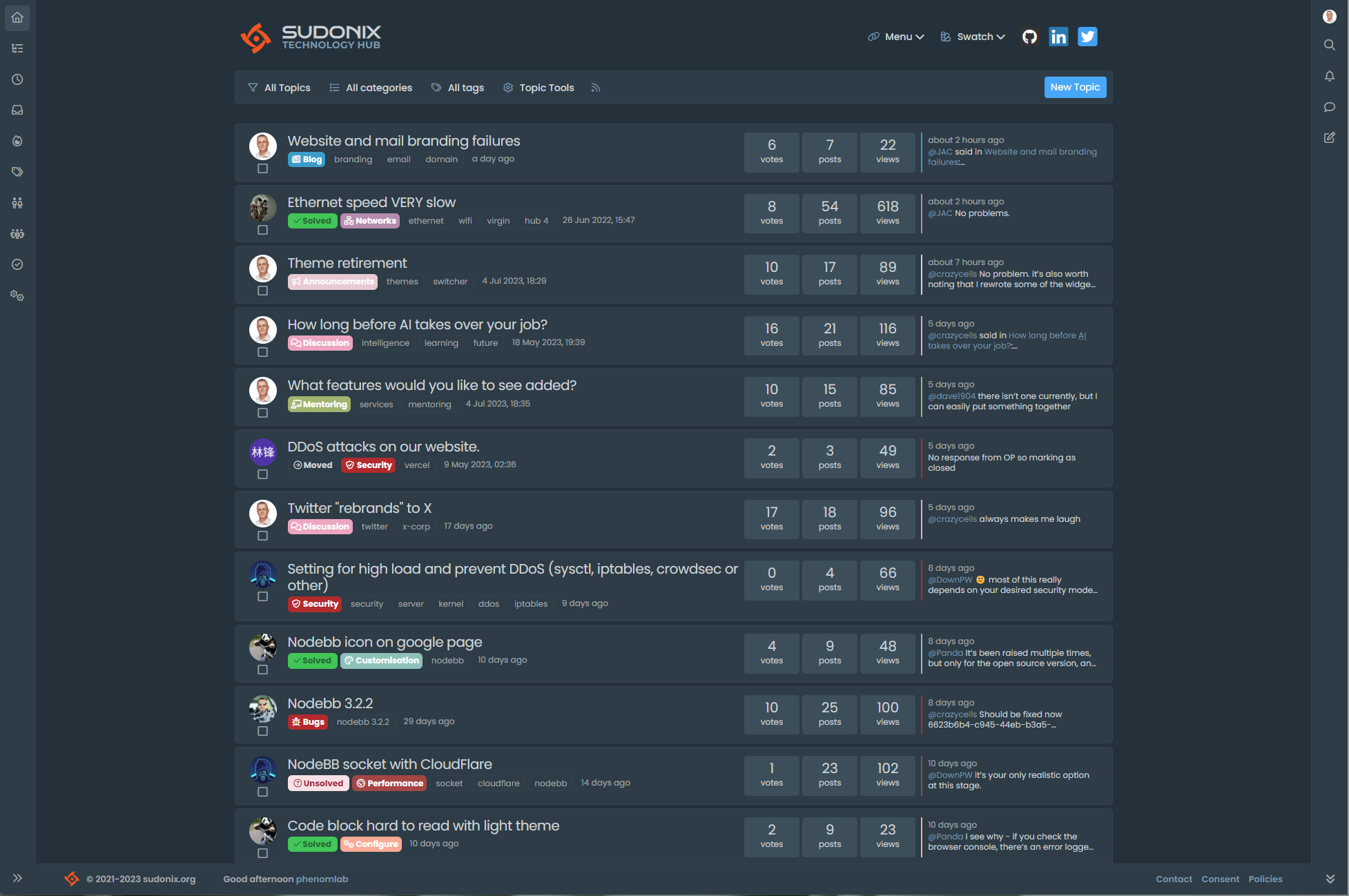Check the Nodebb 3.2.2 topic checkbox
The width and height of the screenshot is (1349, 896).
click(x=262, y=731)
